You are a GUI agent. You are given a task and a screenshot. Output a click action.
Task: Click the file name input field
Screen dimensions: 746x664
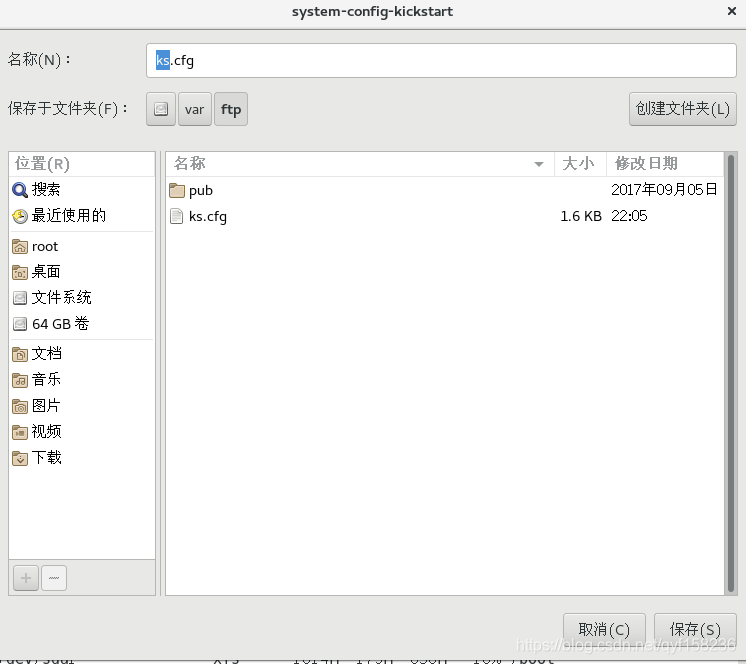pos(441,60)
